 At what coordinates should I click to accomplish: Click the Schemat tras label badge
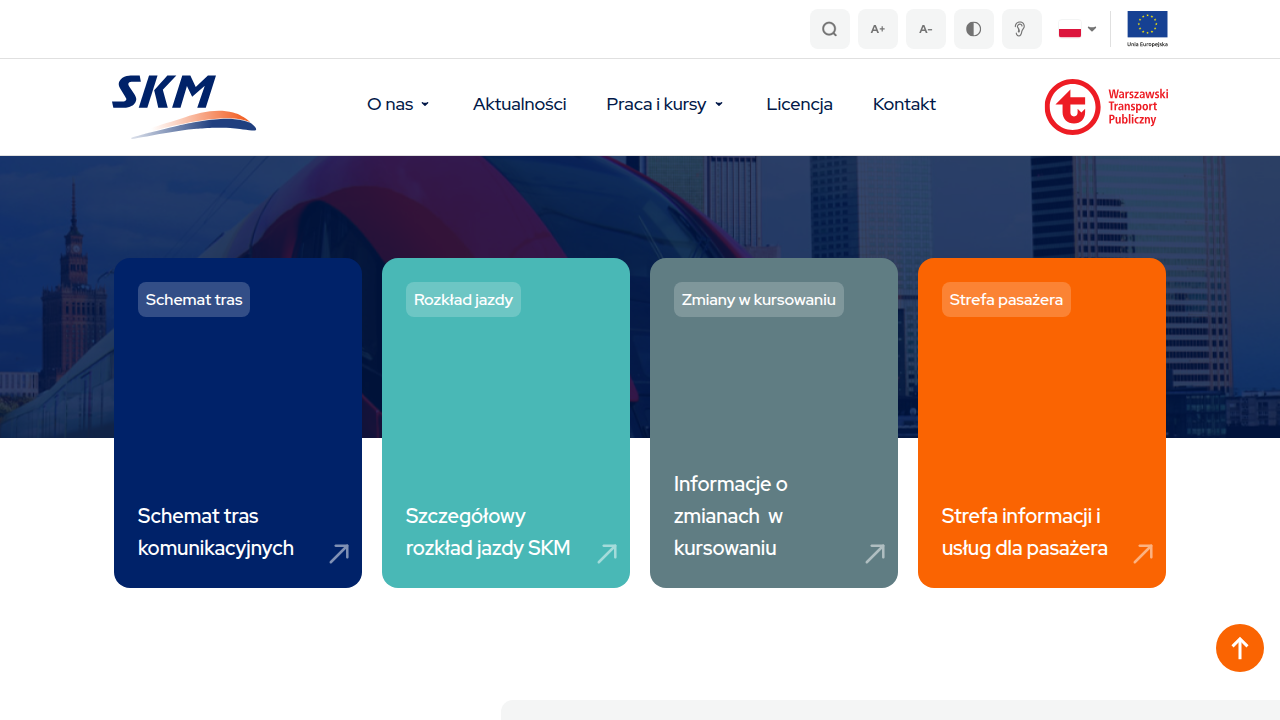click(194, 299)
